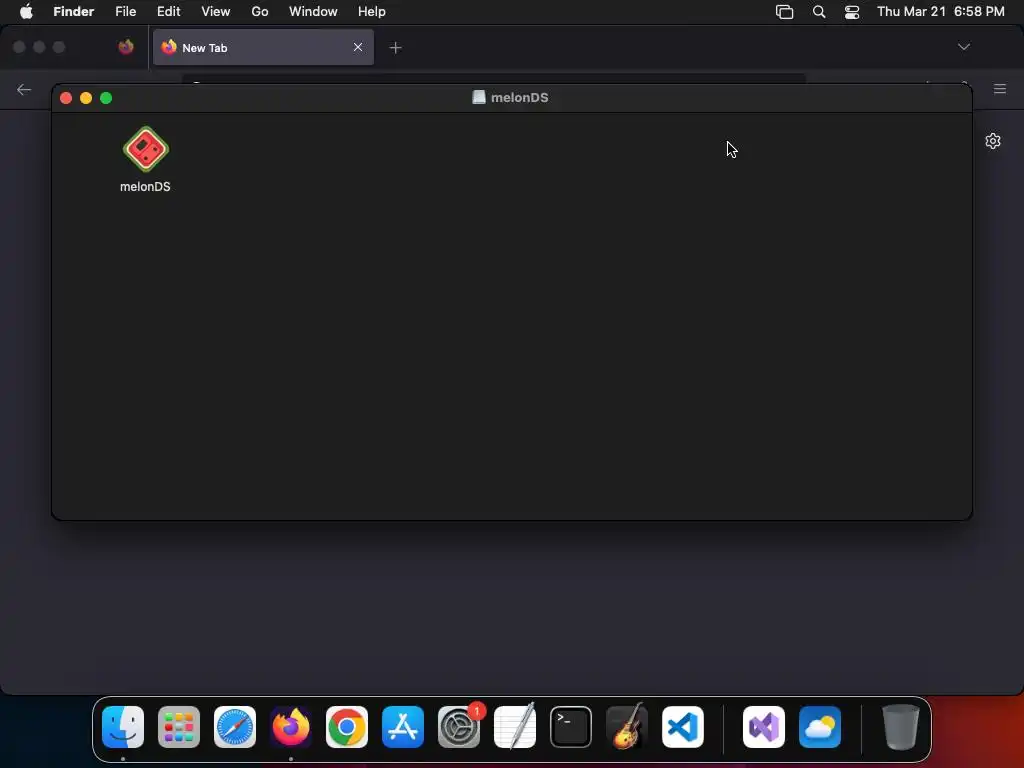This screenshot has height=768, width=1024.
Task: Launch Google Chrome from the Dock
Action: pos(347,727)
